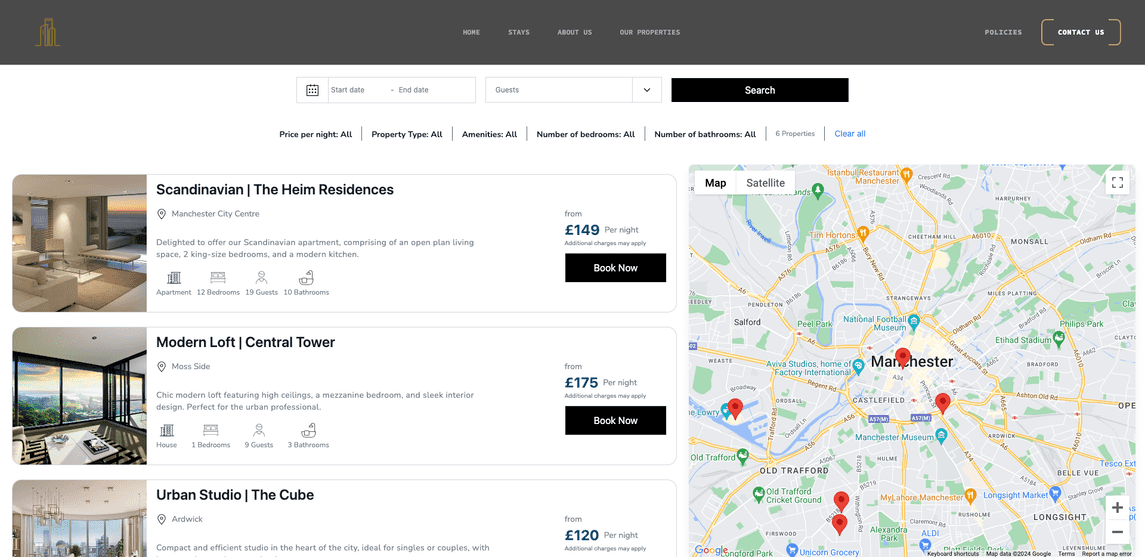The image size is (1145, 557).
Task: Click the £175 price text
Action: (x=581, y=383)
